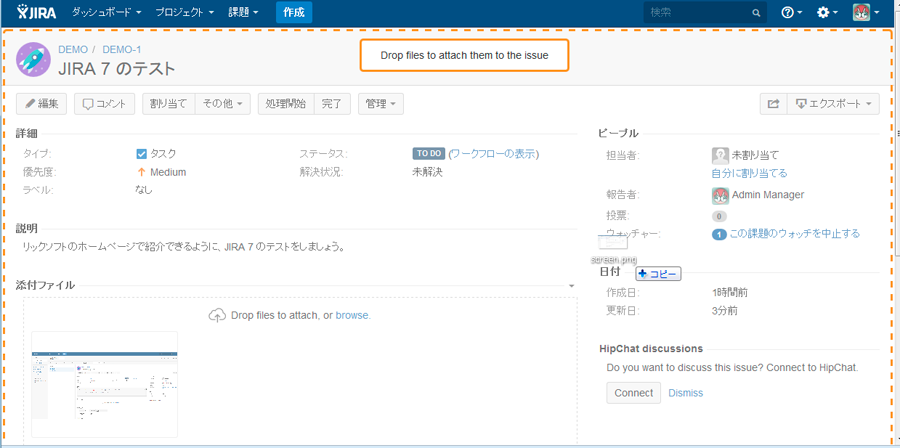This screenshot has height=448, width=900.
Task: Click the なし labels value
Action: click(x=143, y=189)
